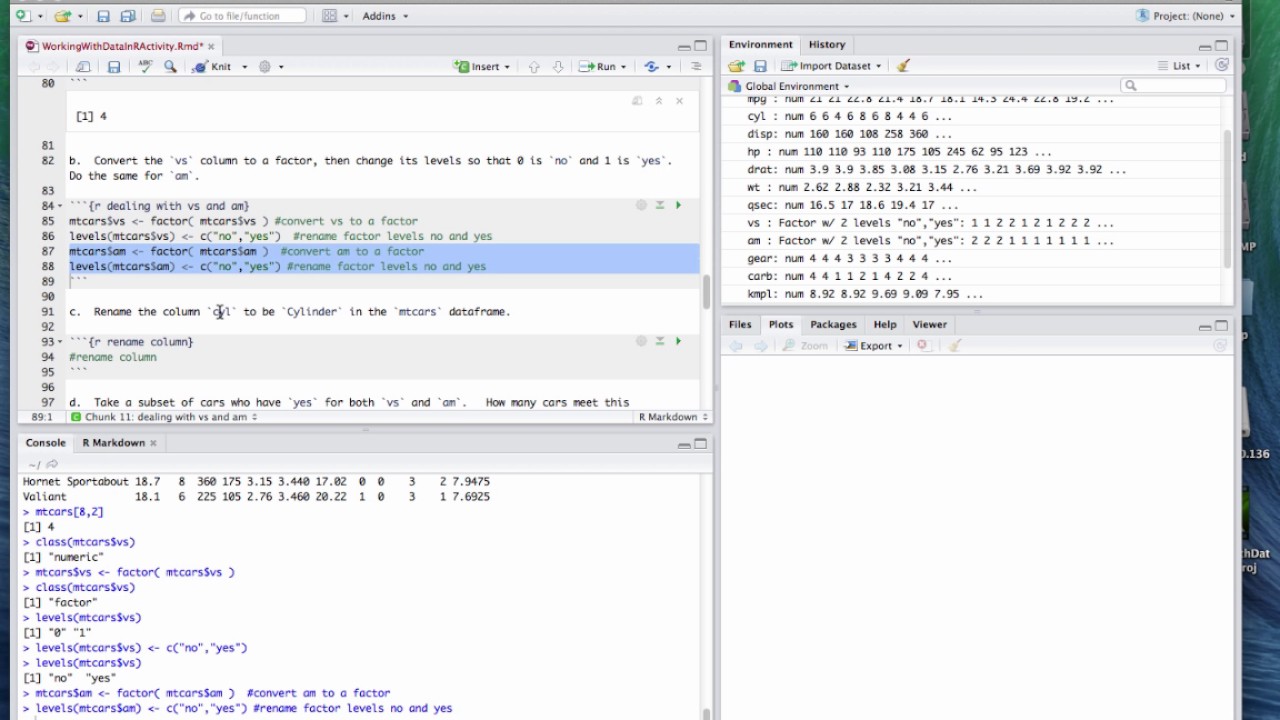Click the Export button in Plots pane
Image resolution: width=1280 pixels, height=720 pixels.
pyautogui.click(x=874, y=346)
